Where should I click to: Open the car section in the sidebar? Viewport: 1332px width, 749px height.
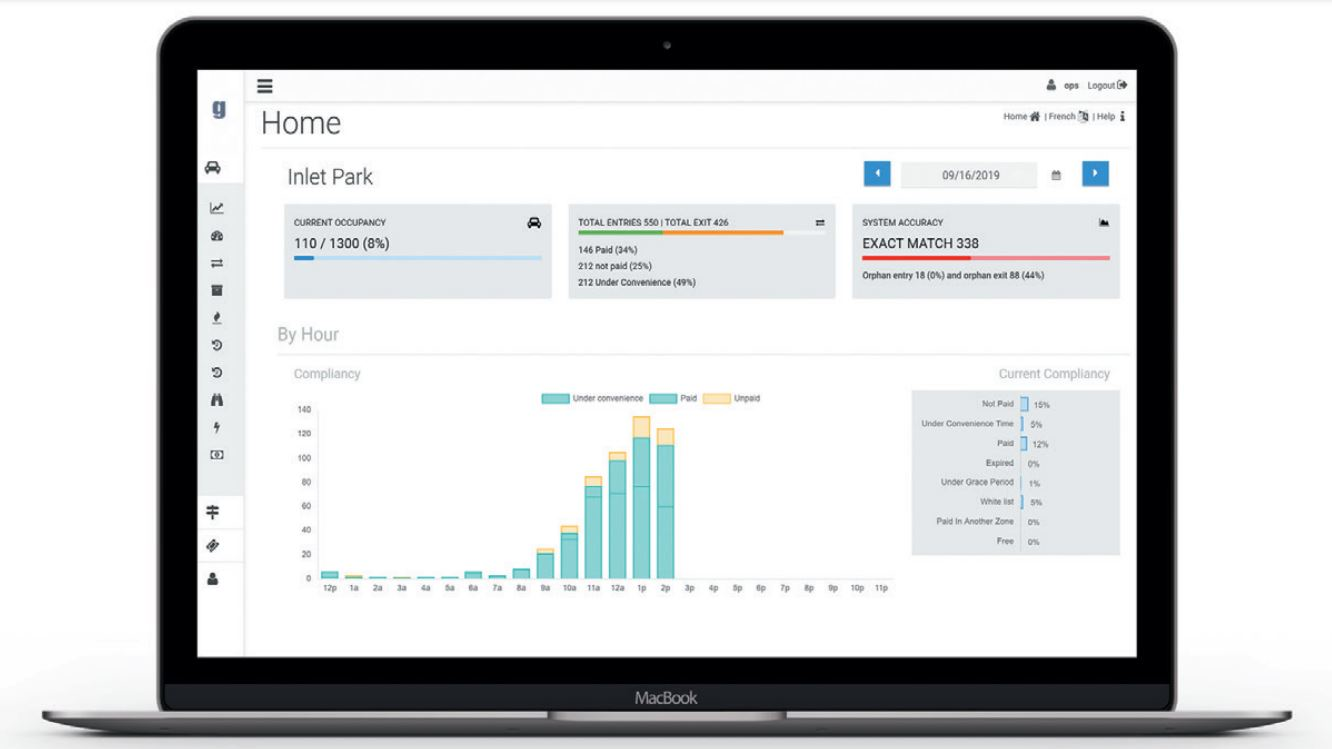coord(213,168)
